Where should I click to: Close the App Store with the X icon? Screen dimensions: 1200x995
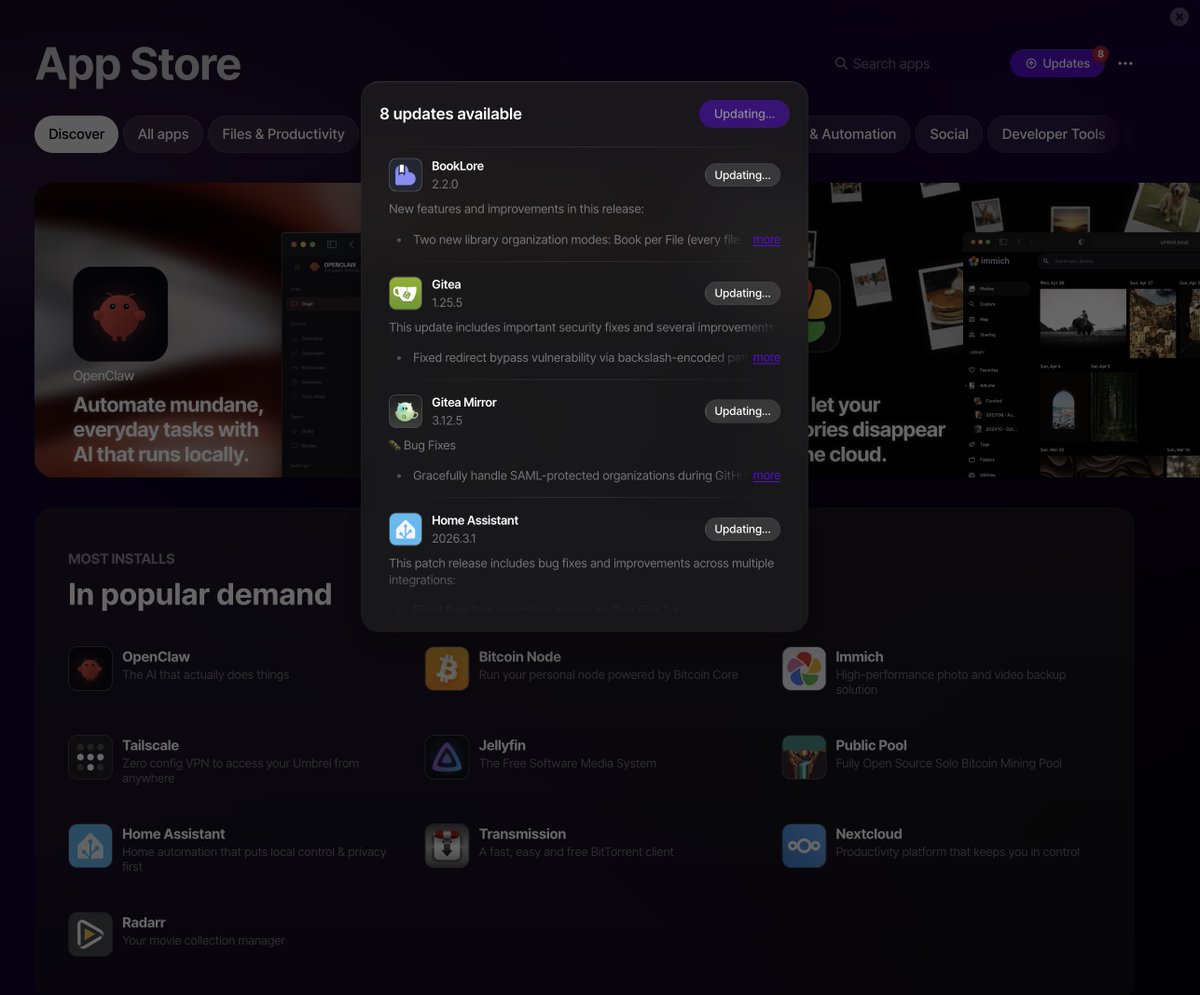click(x=1180, y=16)
